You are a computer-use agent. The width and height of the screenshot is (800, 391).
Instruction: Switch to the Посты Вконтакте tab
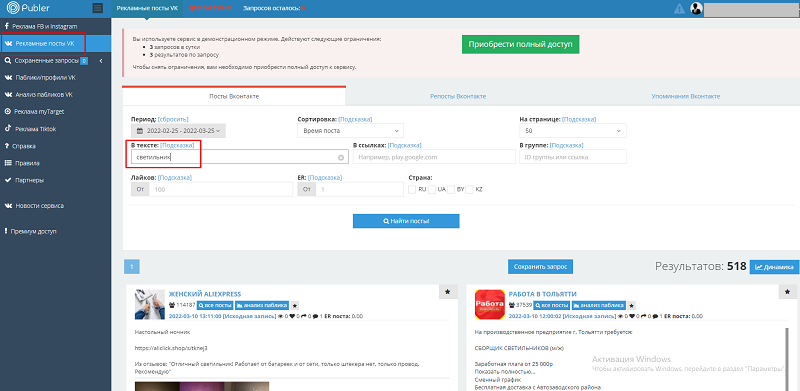[x=234, y=96]
